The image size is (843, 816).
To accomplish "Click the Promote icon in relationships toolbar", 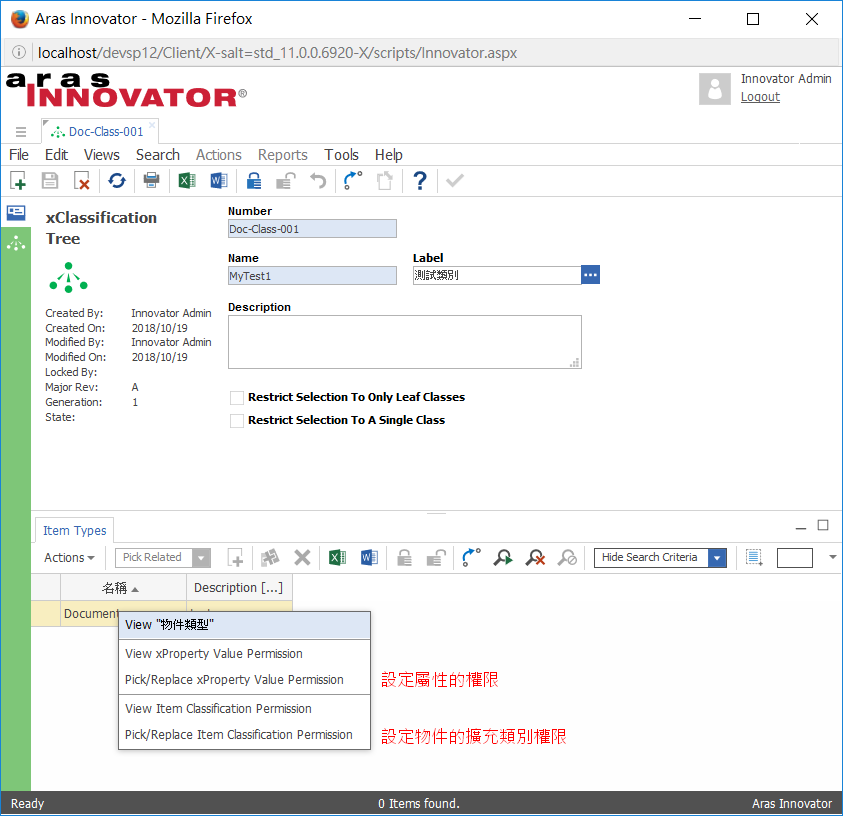I will coord(471,557).
